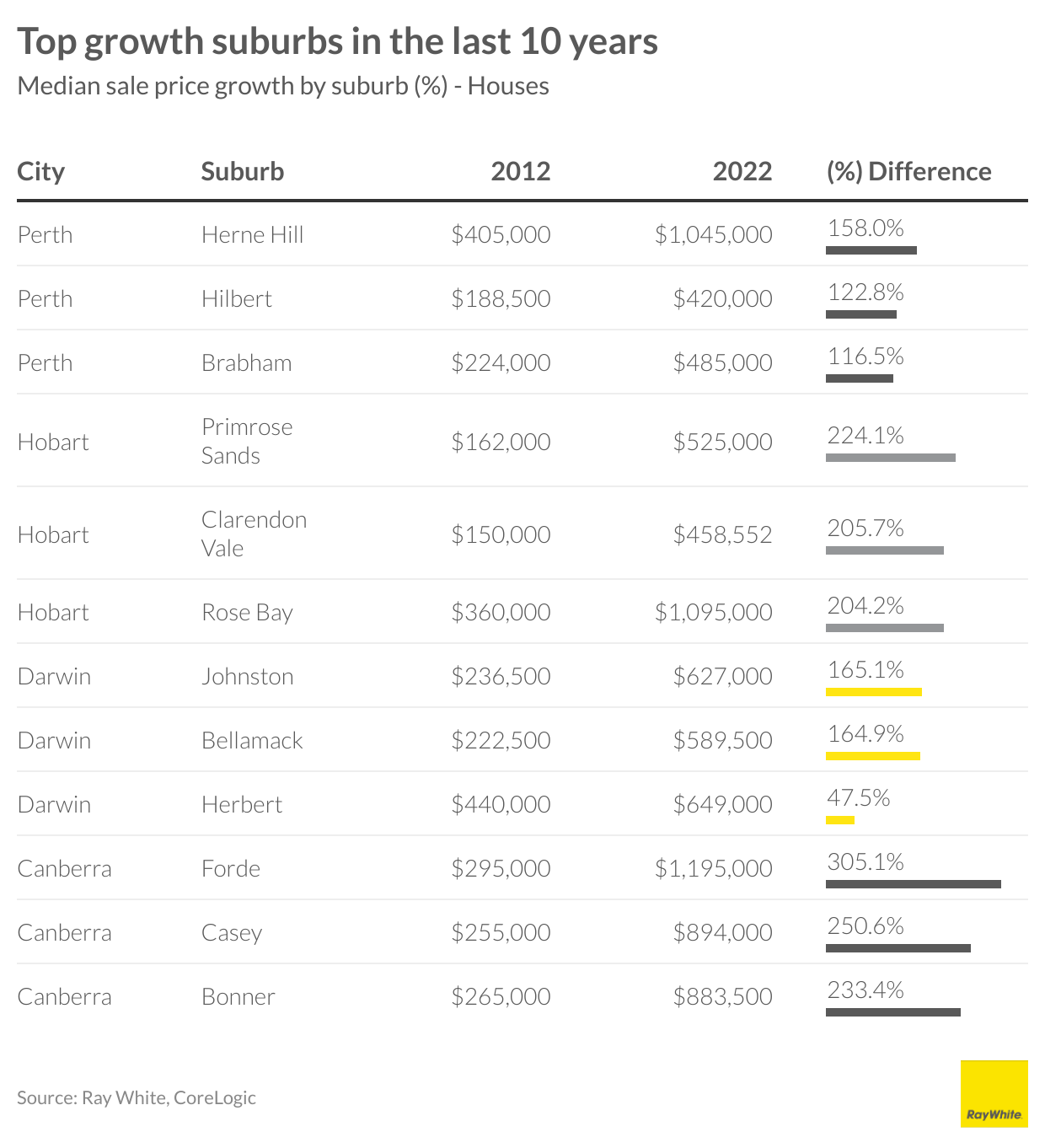The image size is (1045, 1148).
Task: Select the Casey 2012 price $255,000
Action: pos(501,933)
